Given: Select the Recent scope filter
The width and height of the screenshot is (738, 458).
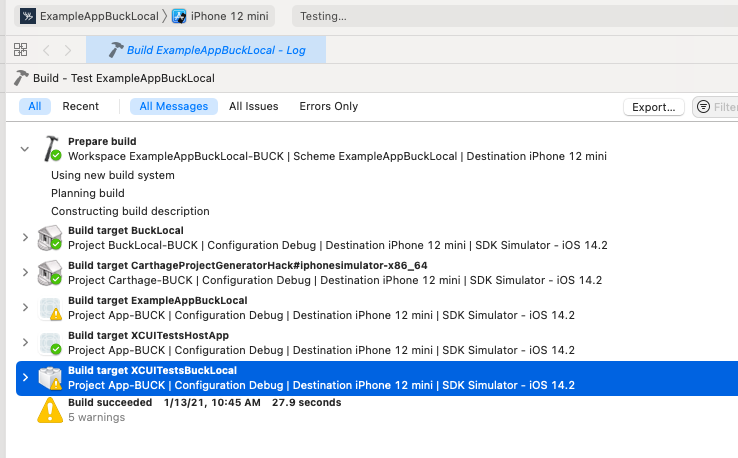Looking at the screenshot, I should pyautogui.click(x=80, y=106).
